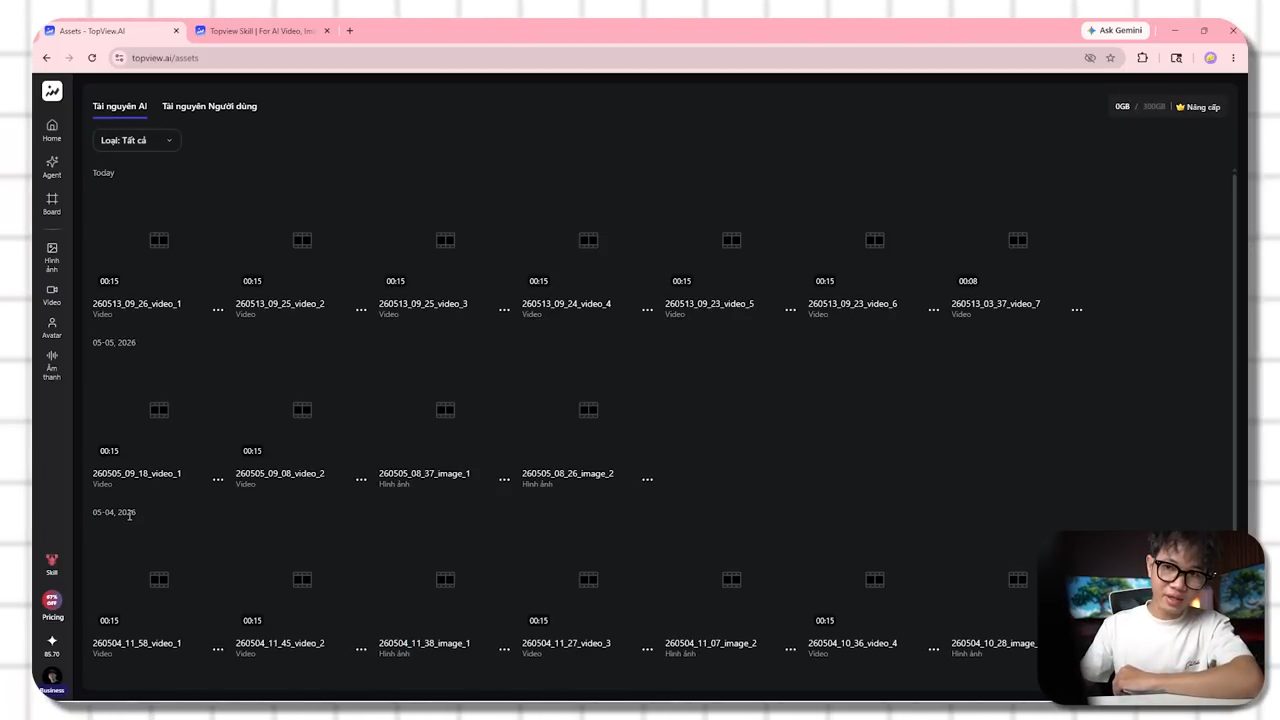Open Skill in the sidebar

(x=52, y=565)
